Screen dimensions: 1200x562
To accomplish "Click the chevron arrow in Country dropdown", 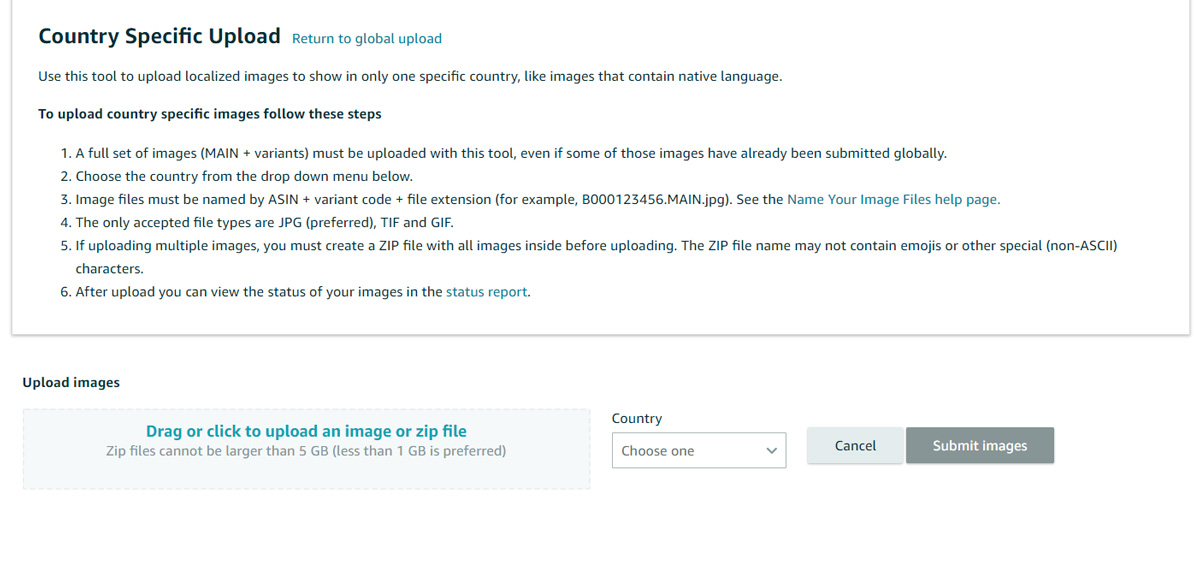I will pos(771,451).
